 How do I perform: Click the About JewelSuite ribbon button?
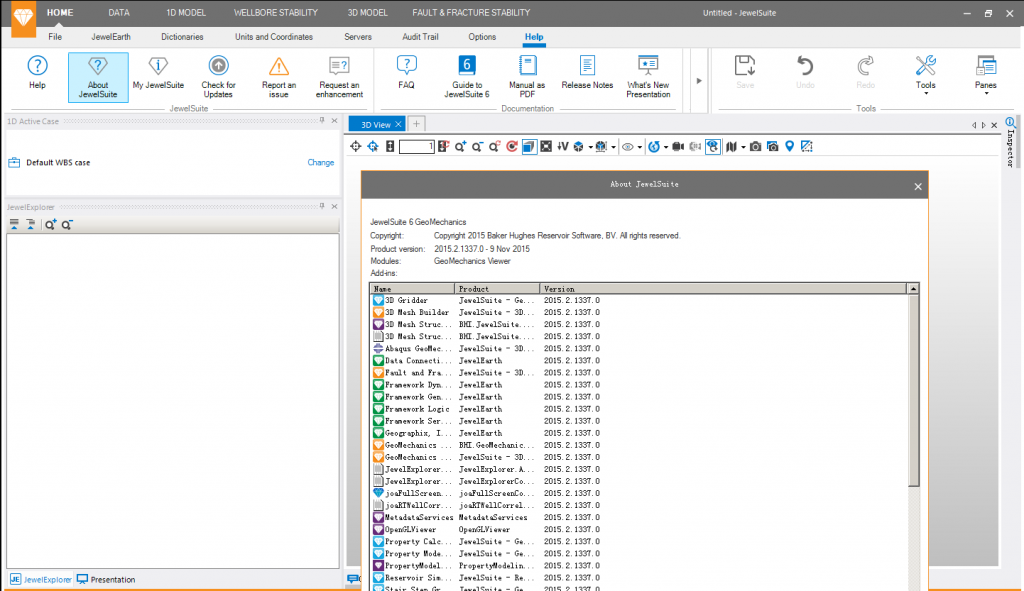[98, 77]
